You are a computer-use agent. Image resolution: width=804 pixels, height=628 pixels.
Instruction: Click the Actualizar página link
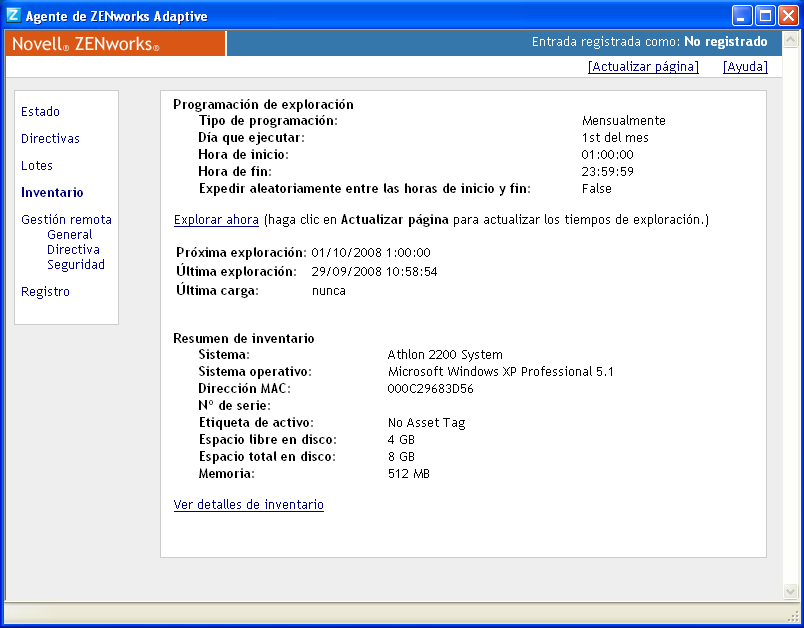[644, 67]
